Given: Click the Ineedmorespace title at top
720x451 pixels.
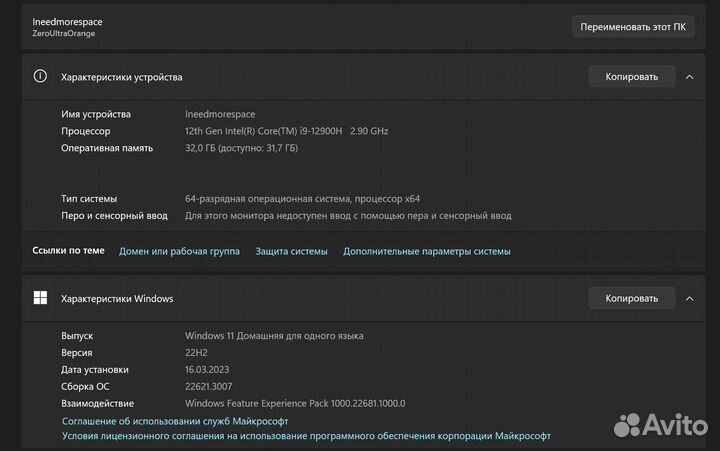Looking at the screenshot, I should (x=67, y=22).
